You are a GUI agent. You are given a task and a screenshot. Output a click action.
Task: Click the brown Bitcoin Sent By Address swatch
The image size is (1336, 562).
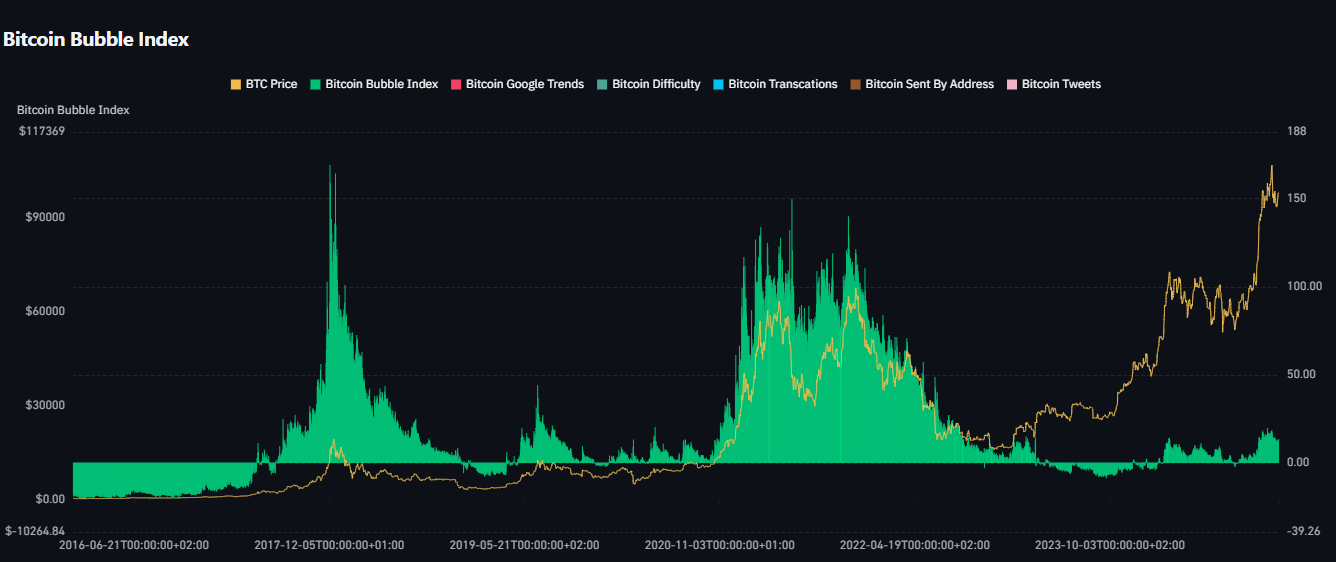(856, 85)
